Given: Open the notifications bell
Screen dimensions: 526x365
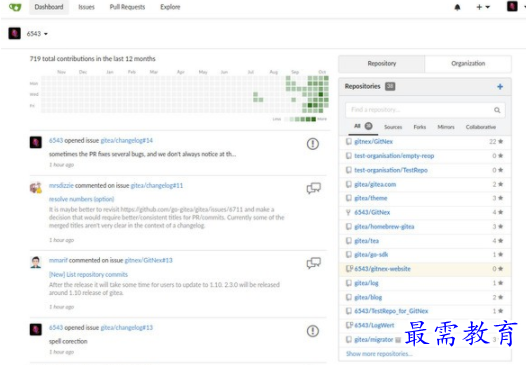Looking at the screenshot, I should tap(457, 7).
